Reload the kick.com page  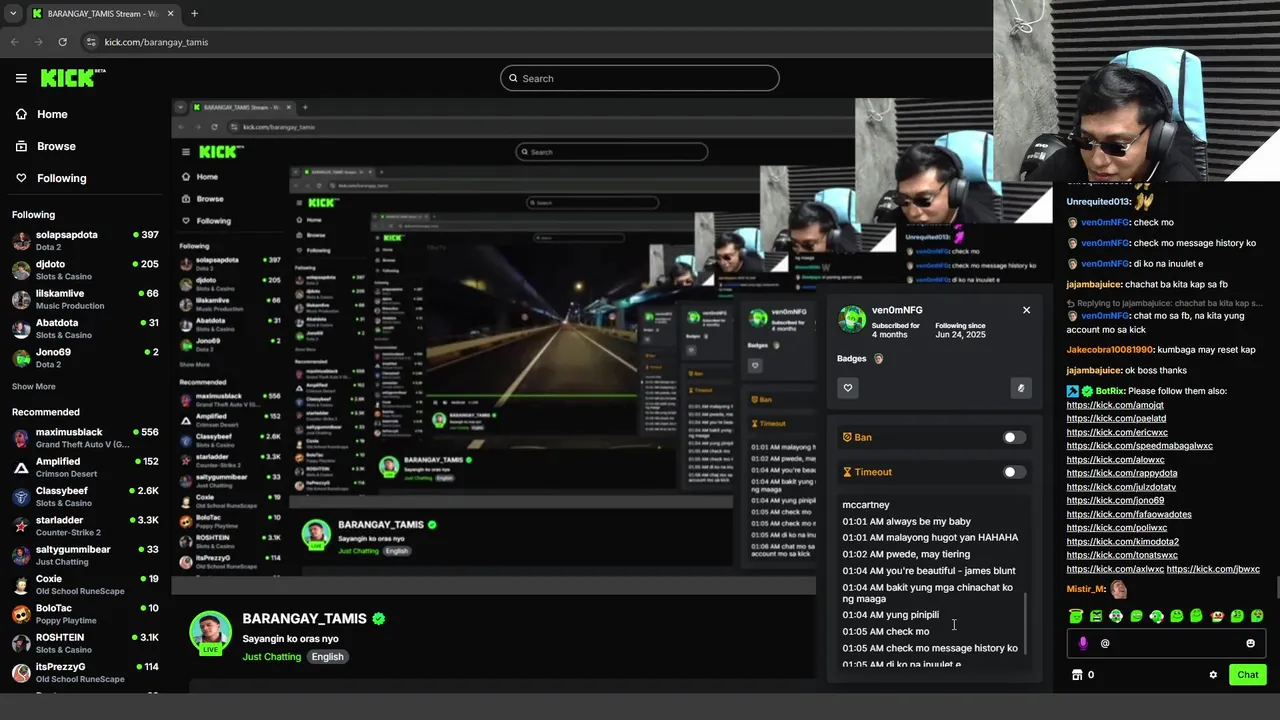[x=62, y=42]
